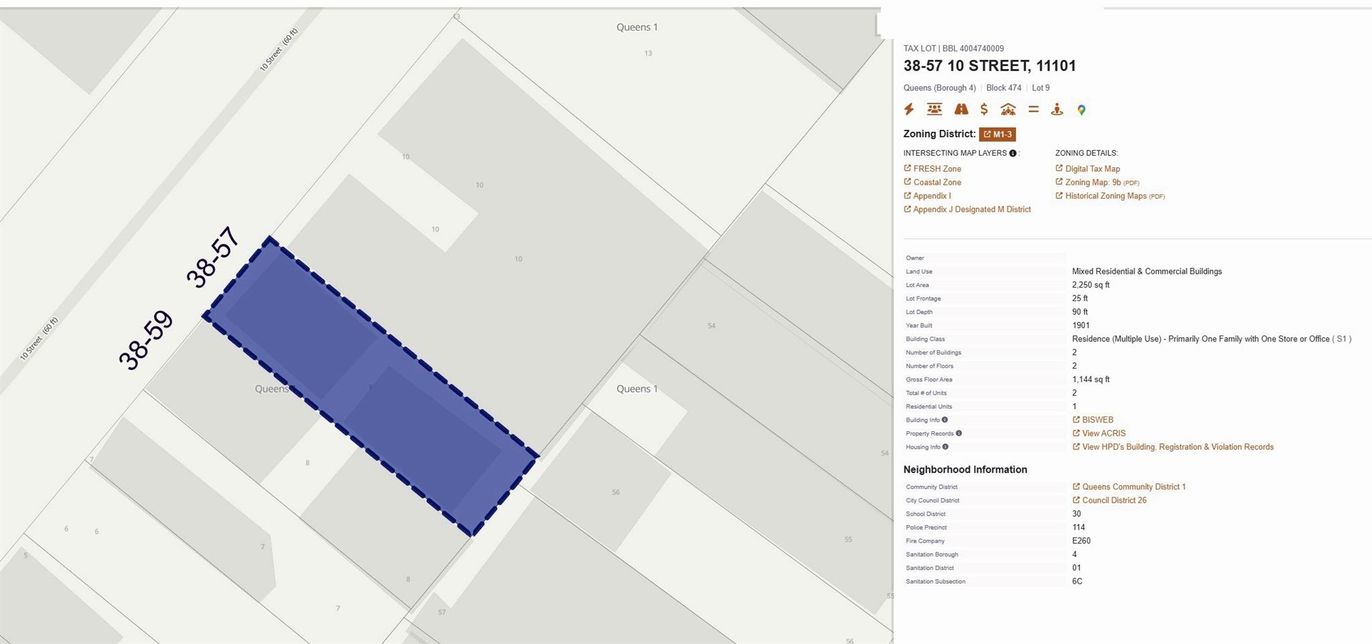Click info icon beside Intersecting Map Layers

tap(1013, 153)
